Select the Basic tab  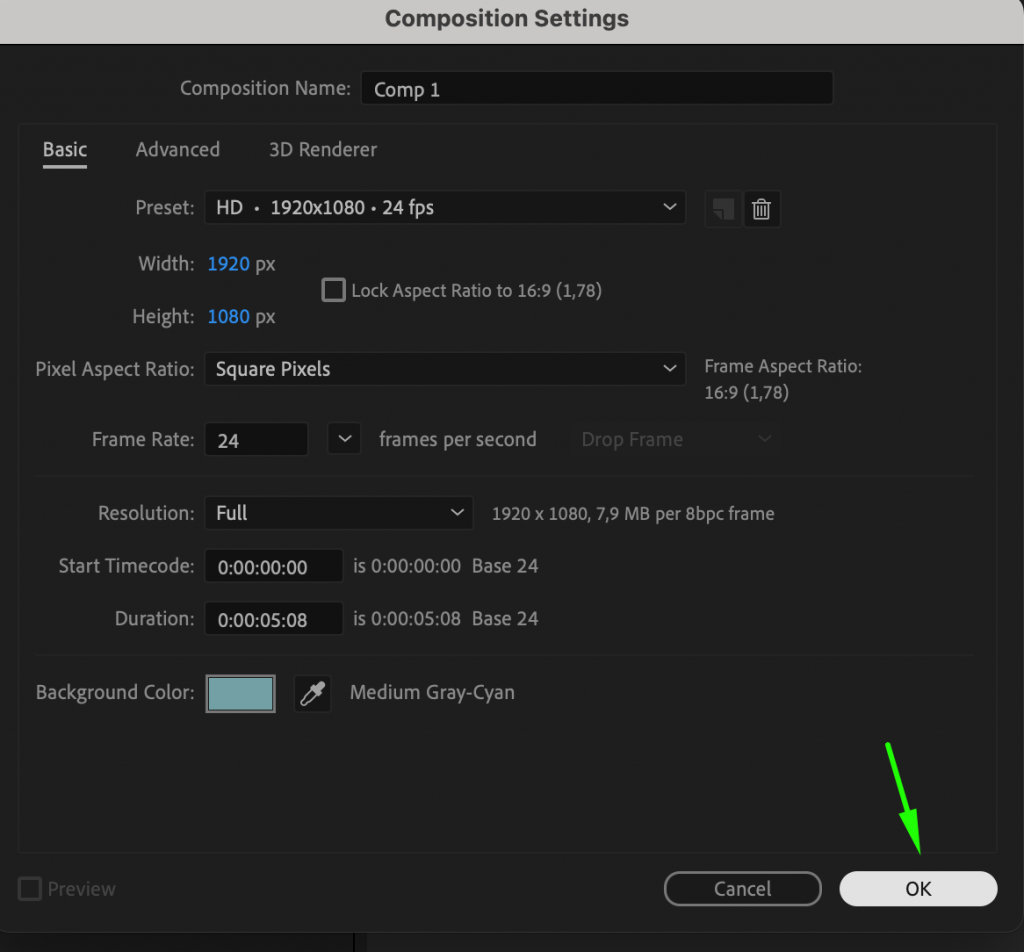(x=65, y=150)
